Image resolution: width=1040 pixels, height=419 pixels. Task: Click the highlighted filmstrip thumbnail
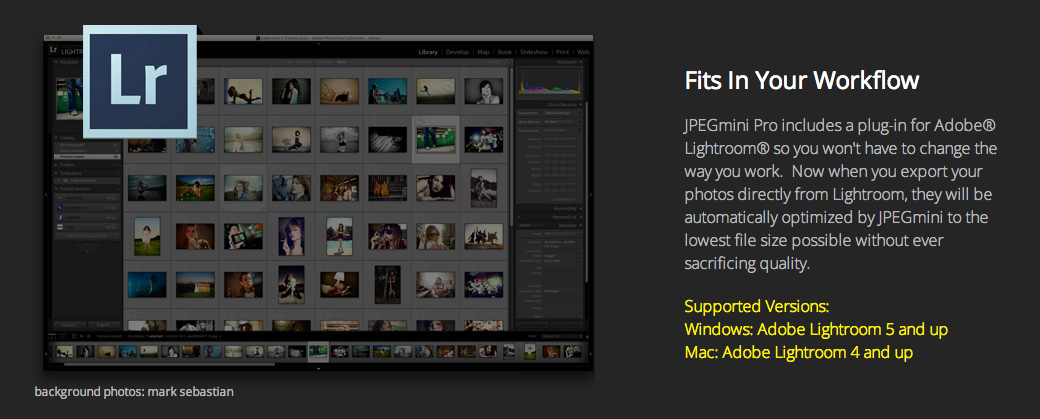[x=318, y=351]
